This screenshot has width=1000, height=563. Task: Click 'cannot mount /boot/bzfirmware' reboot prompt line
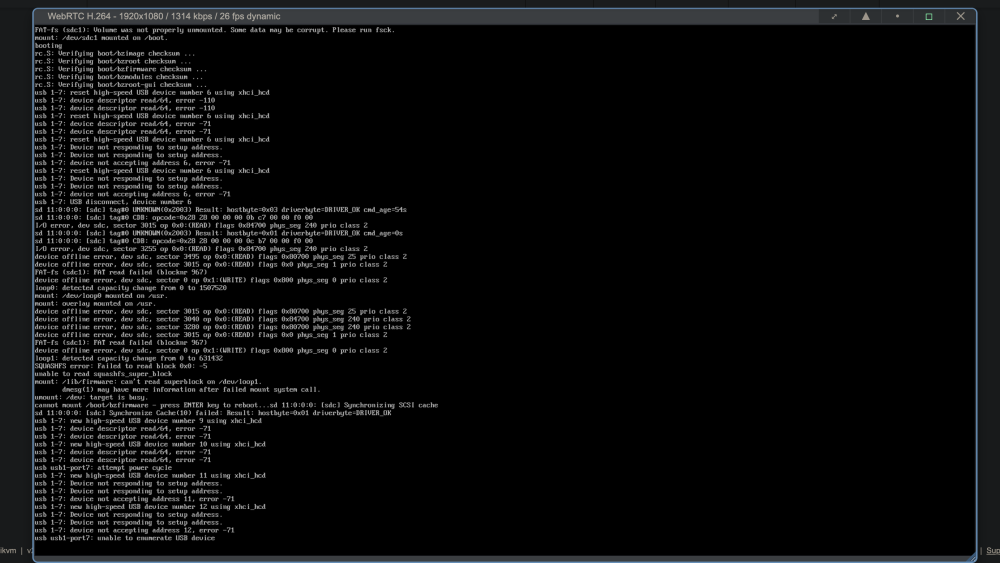pyautogui.click(x=236, y=405)
